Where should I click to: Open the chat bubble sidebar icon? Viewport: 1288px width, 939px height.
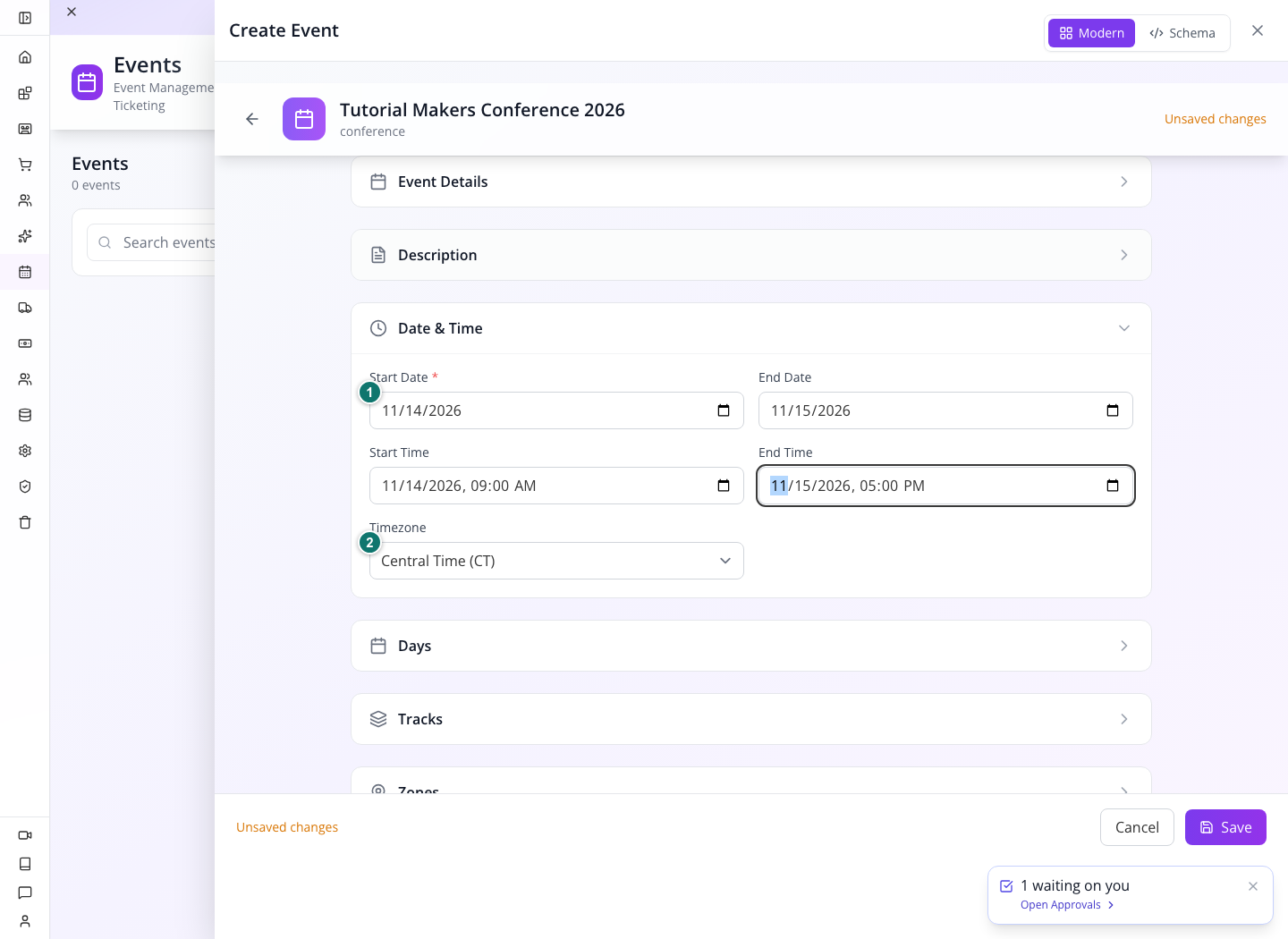click(25, 892)
